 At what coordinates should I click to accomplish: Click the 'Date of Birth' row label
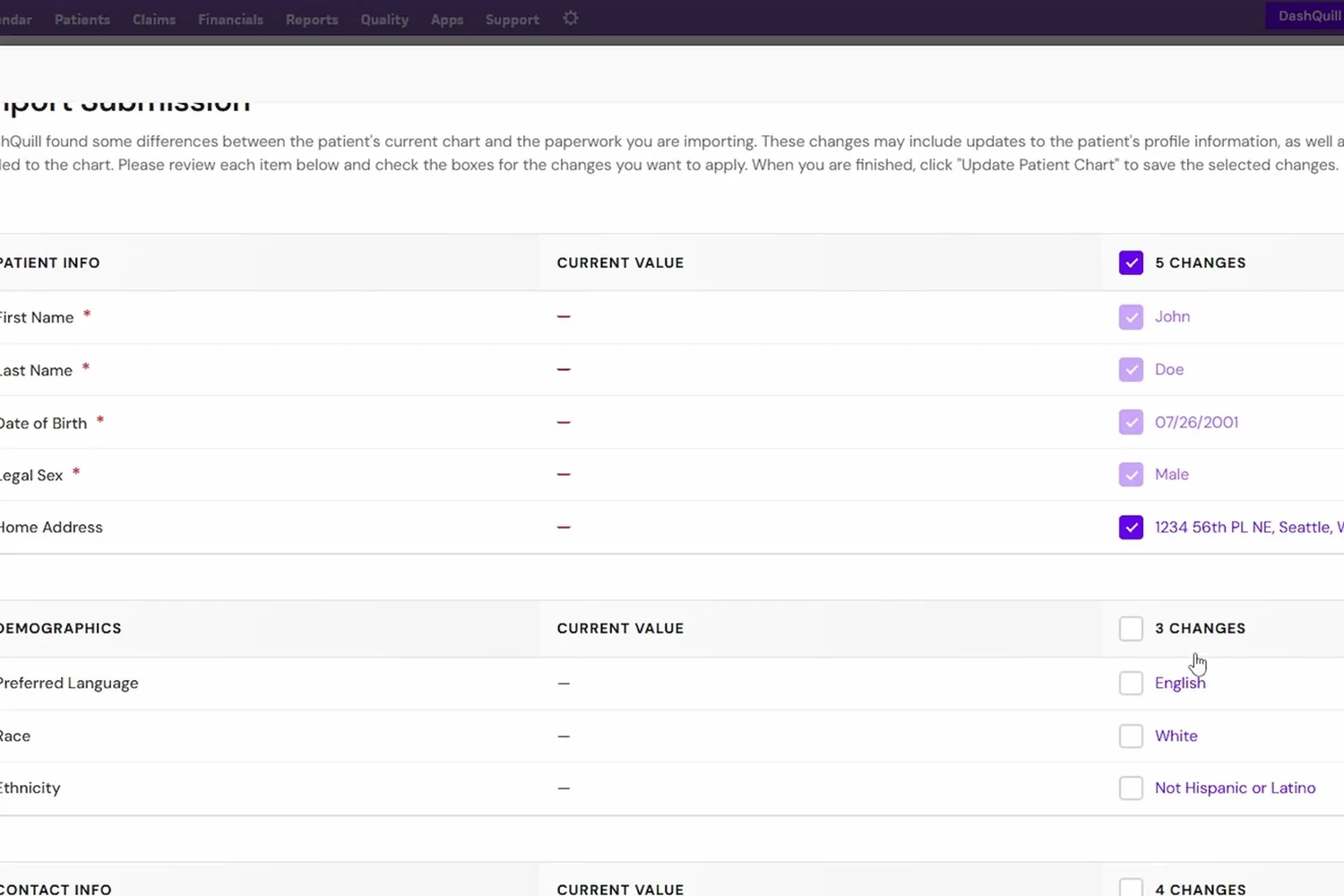click(43, 423)
